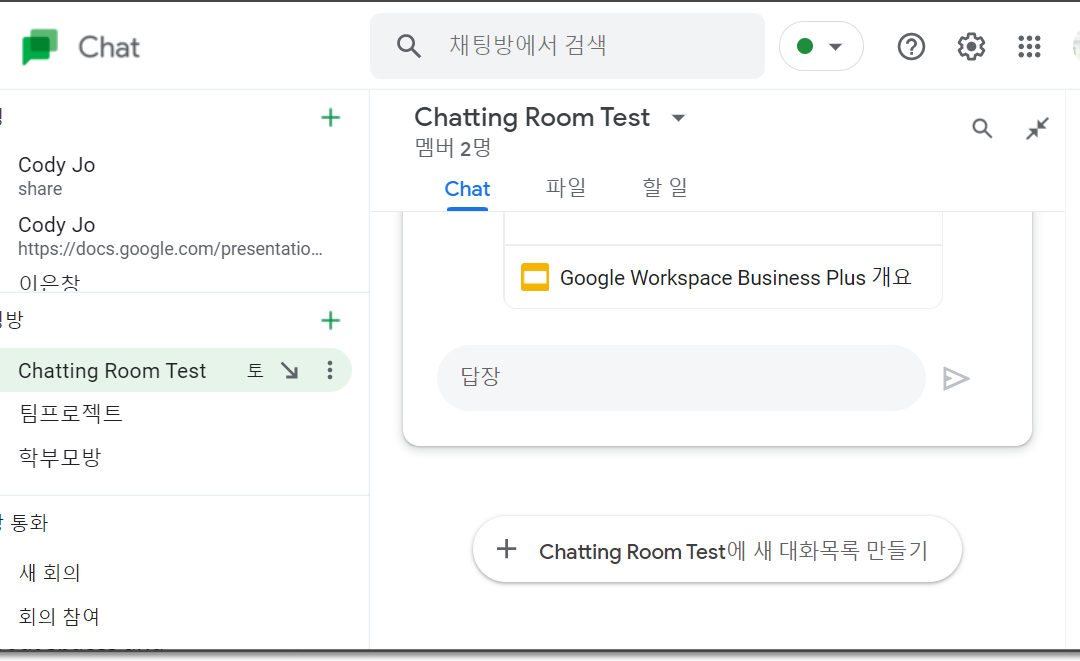Open the Google apps grid icon

pyautogui.click(x=1029, y=47)
